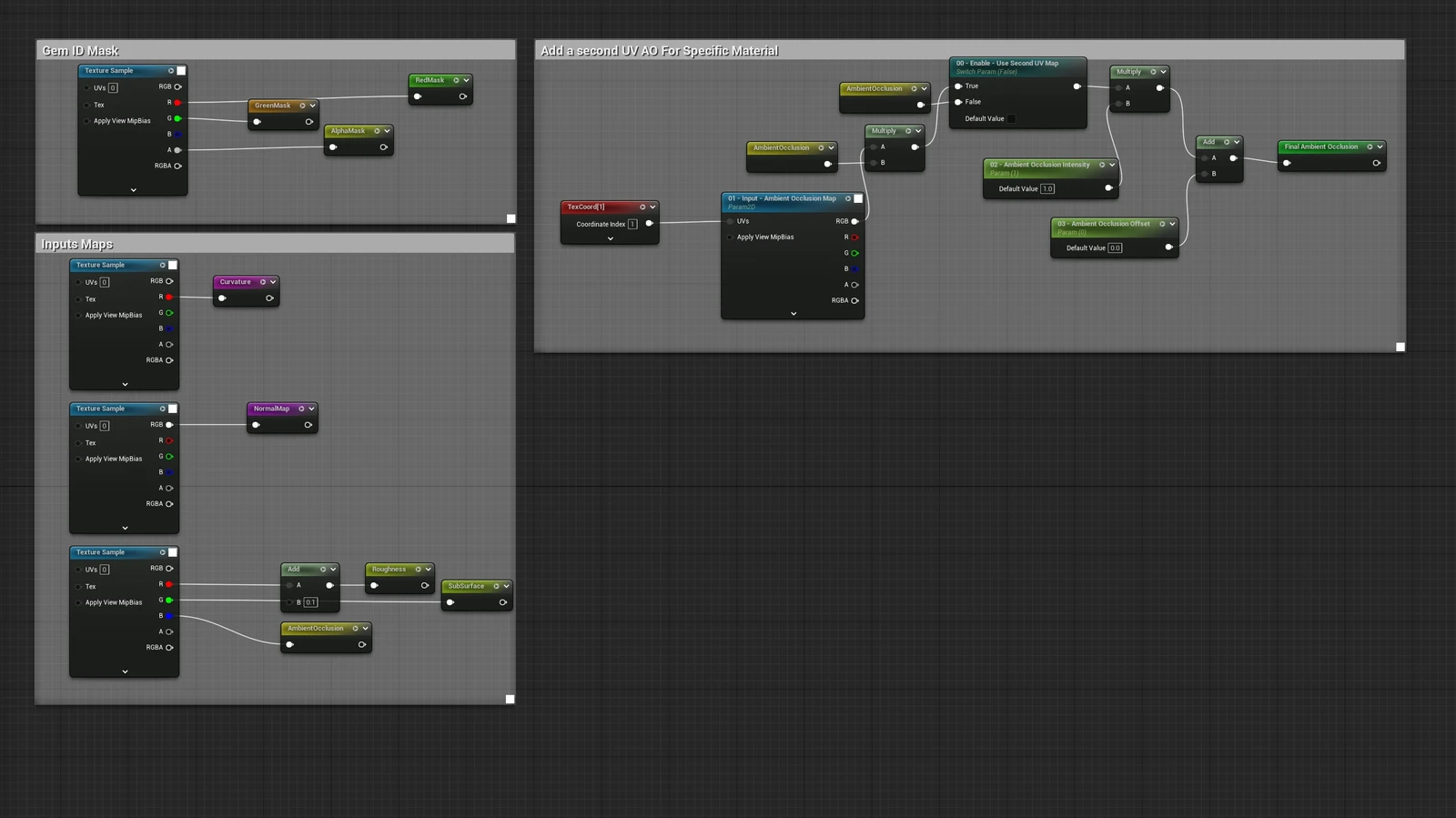The width and height of the screenshot is (1456, 818).
Task: Click the TexCoord[1] node output pin
Action: pos(649,224)
